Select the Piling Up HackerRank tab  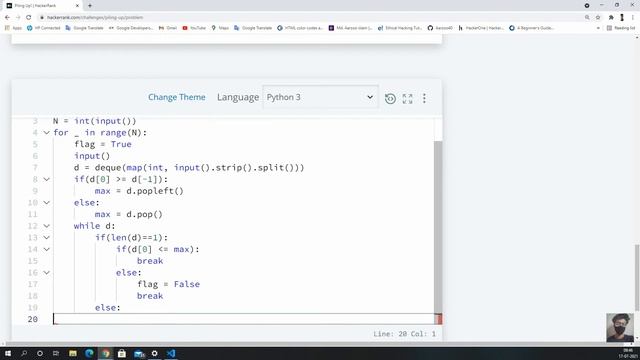click(x=42, y=6)
